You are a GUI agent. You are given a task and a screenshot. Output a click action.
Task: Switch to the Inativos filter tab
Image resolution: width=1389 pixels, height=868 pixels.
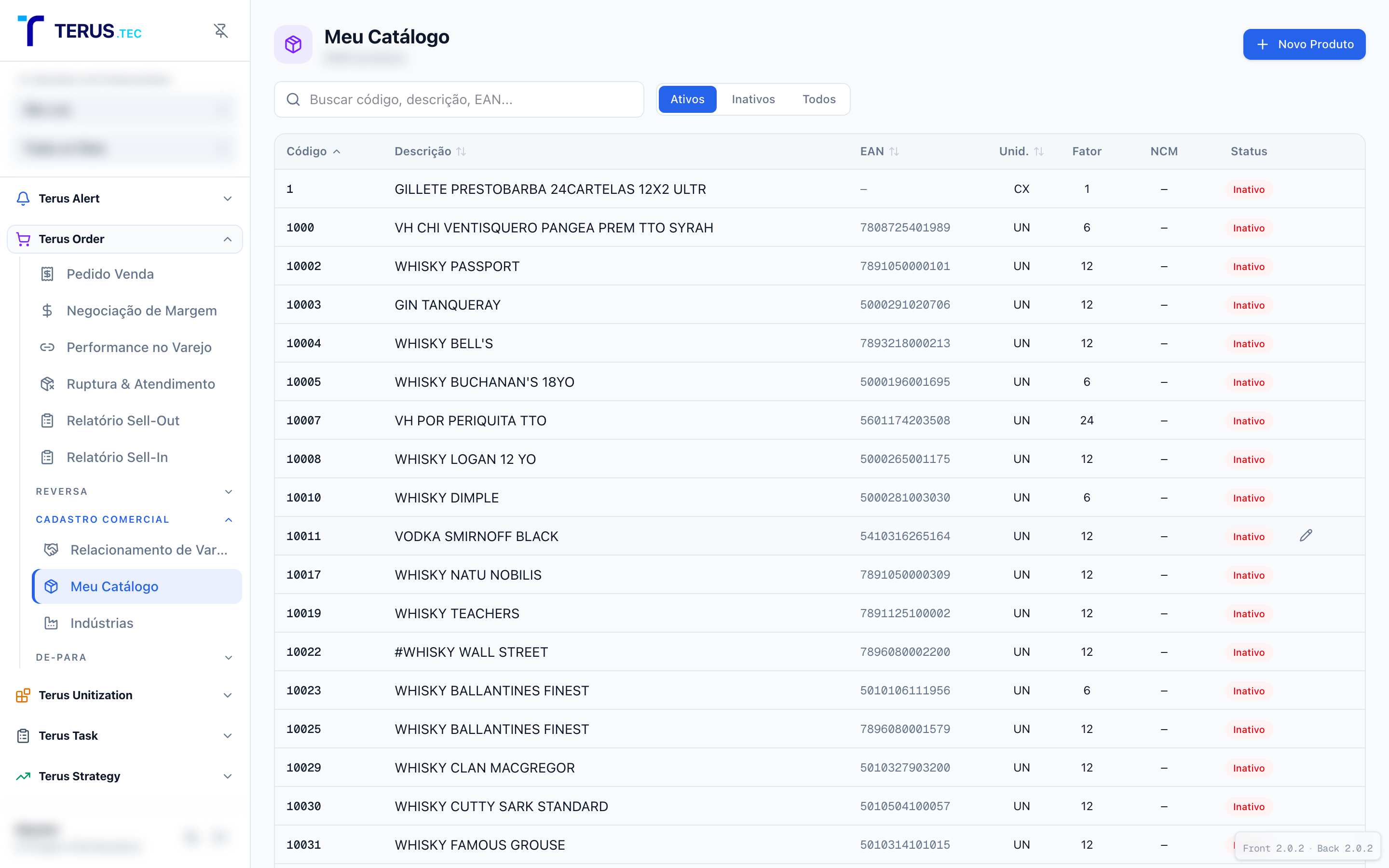pos(753,99)
